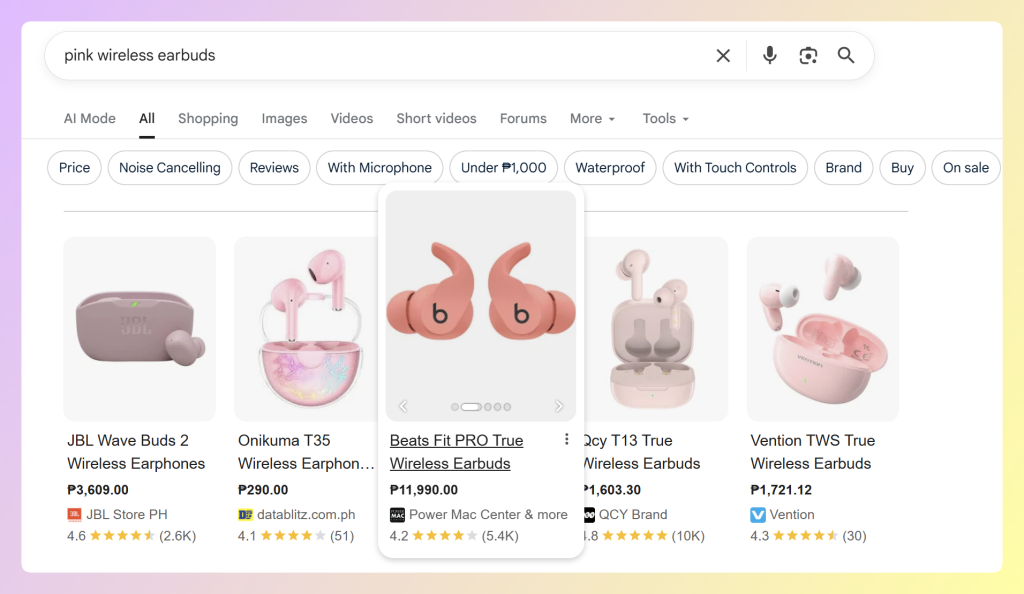This screenshot has height=594, width=1024.
Task: Click the JBL Store PH seller logo
Action: [74, 514]
